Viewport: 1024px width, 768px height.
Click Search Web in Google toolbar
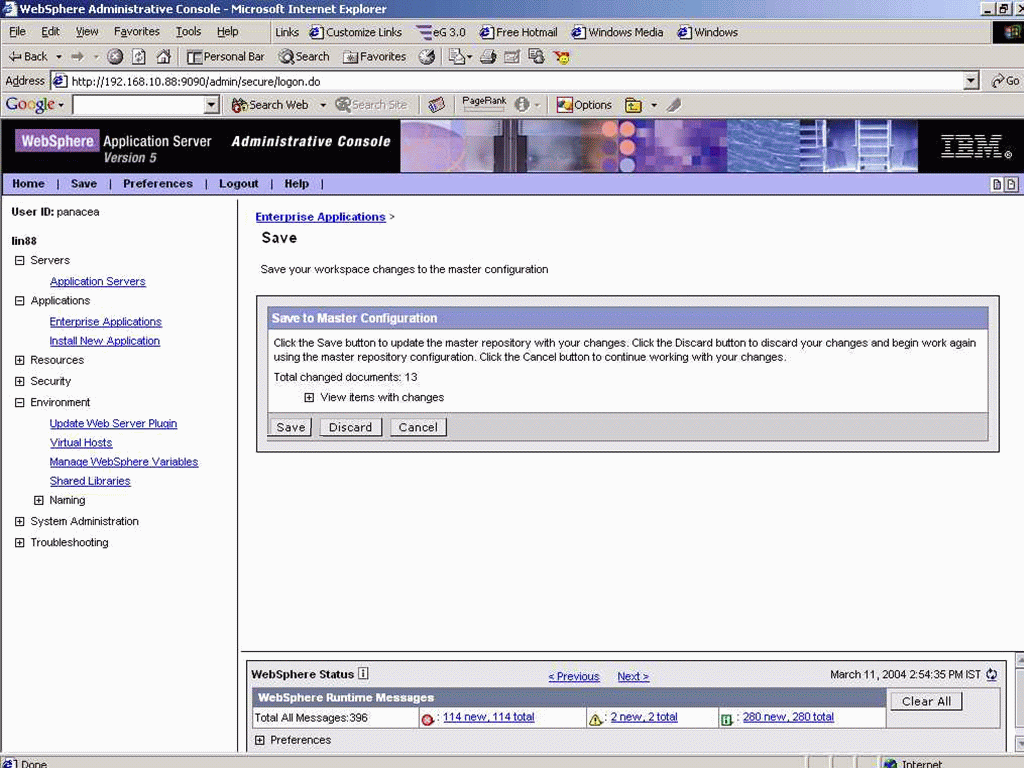pos(270,104)
